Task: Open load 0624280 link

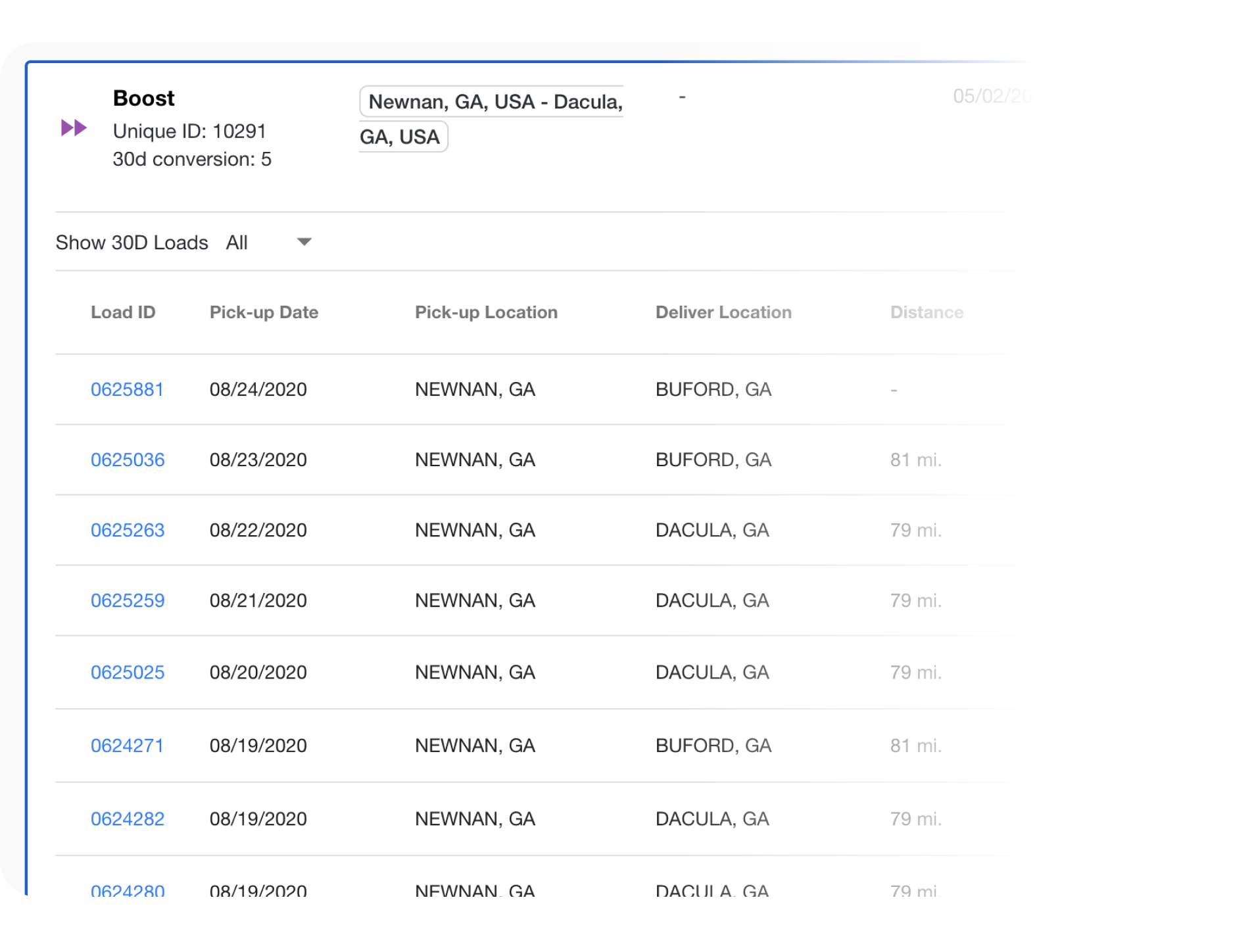Action: [128, 890]
